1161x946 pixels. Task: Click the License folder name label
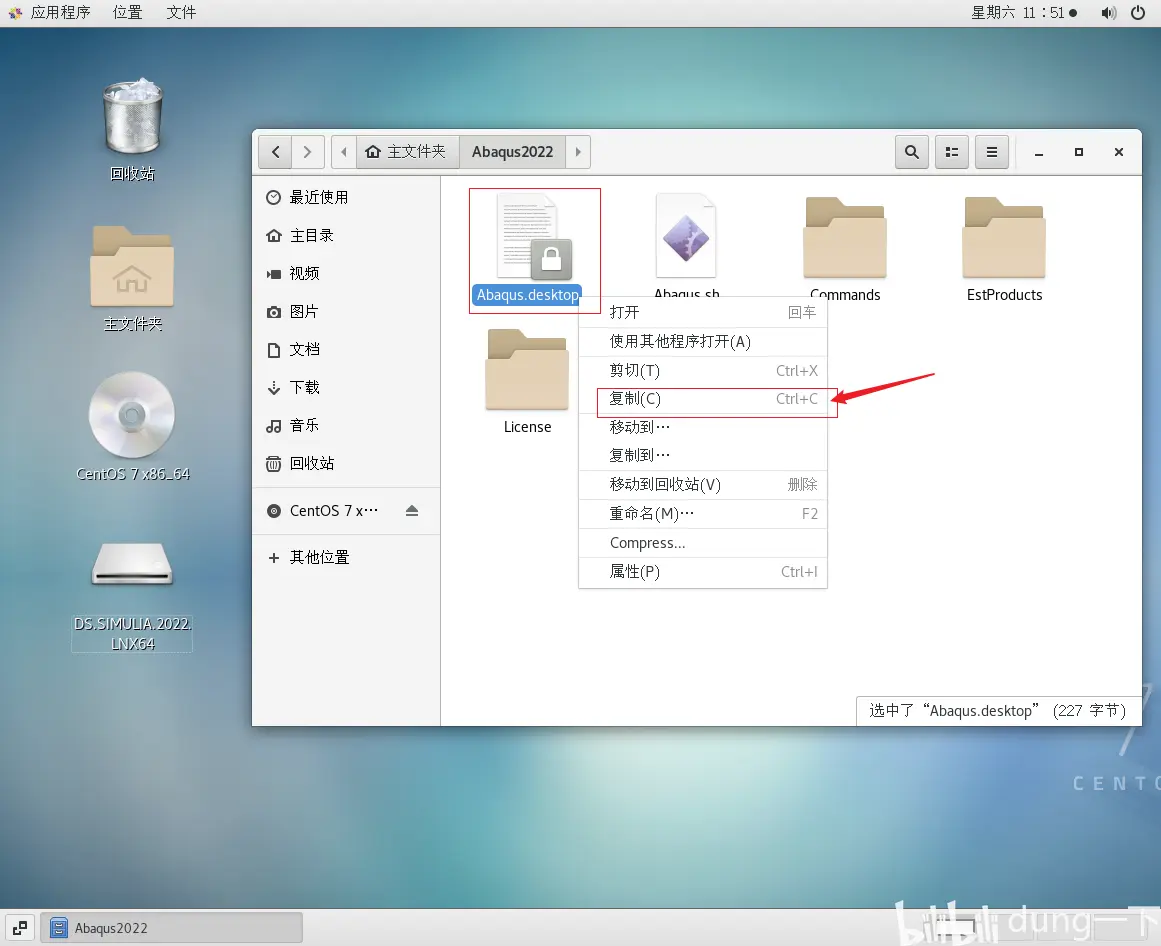[x=527, y=427]
